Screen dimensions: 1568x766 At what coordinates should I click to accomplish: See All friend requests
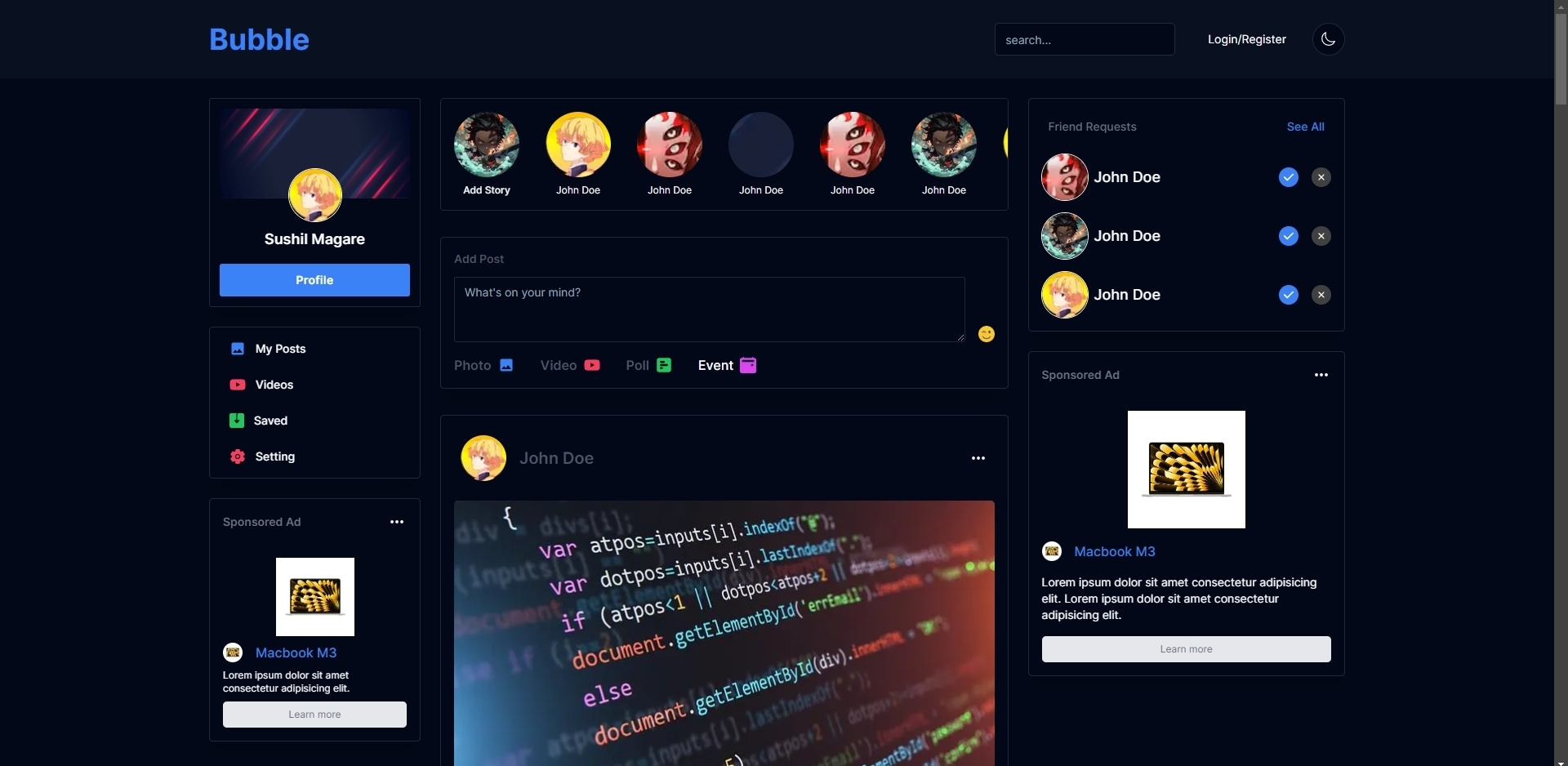point(1306,127)
